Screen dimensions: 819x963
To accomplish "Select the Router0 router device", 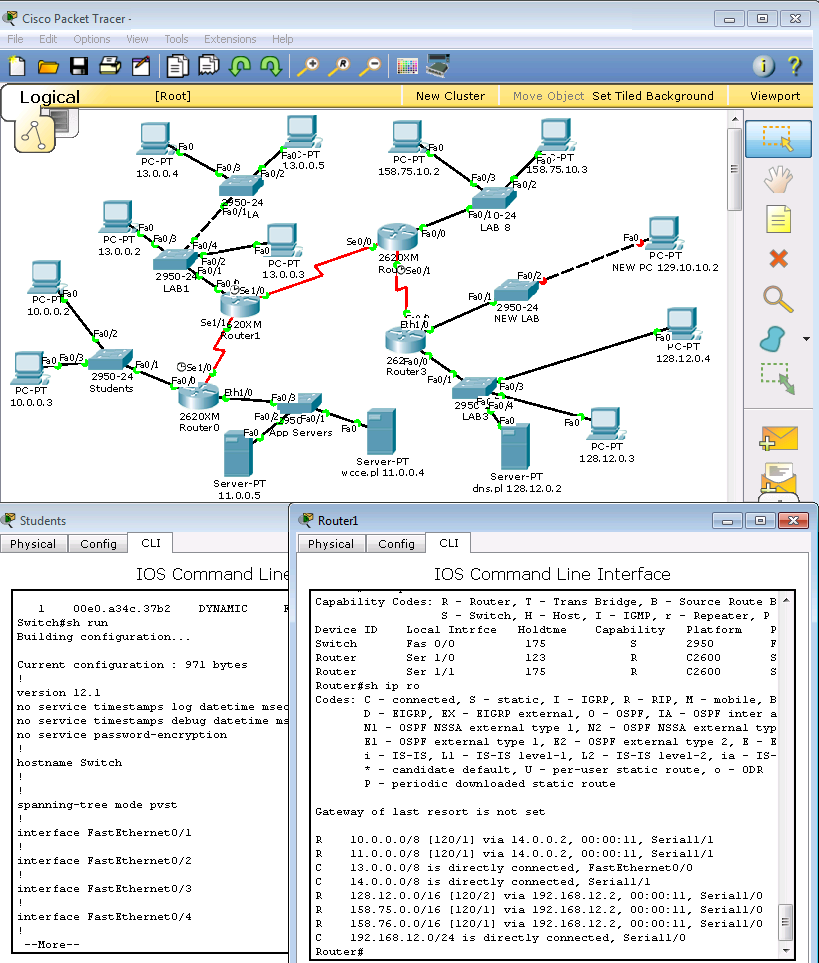I will coord(198,397).
